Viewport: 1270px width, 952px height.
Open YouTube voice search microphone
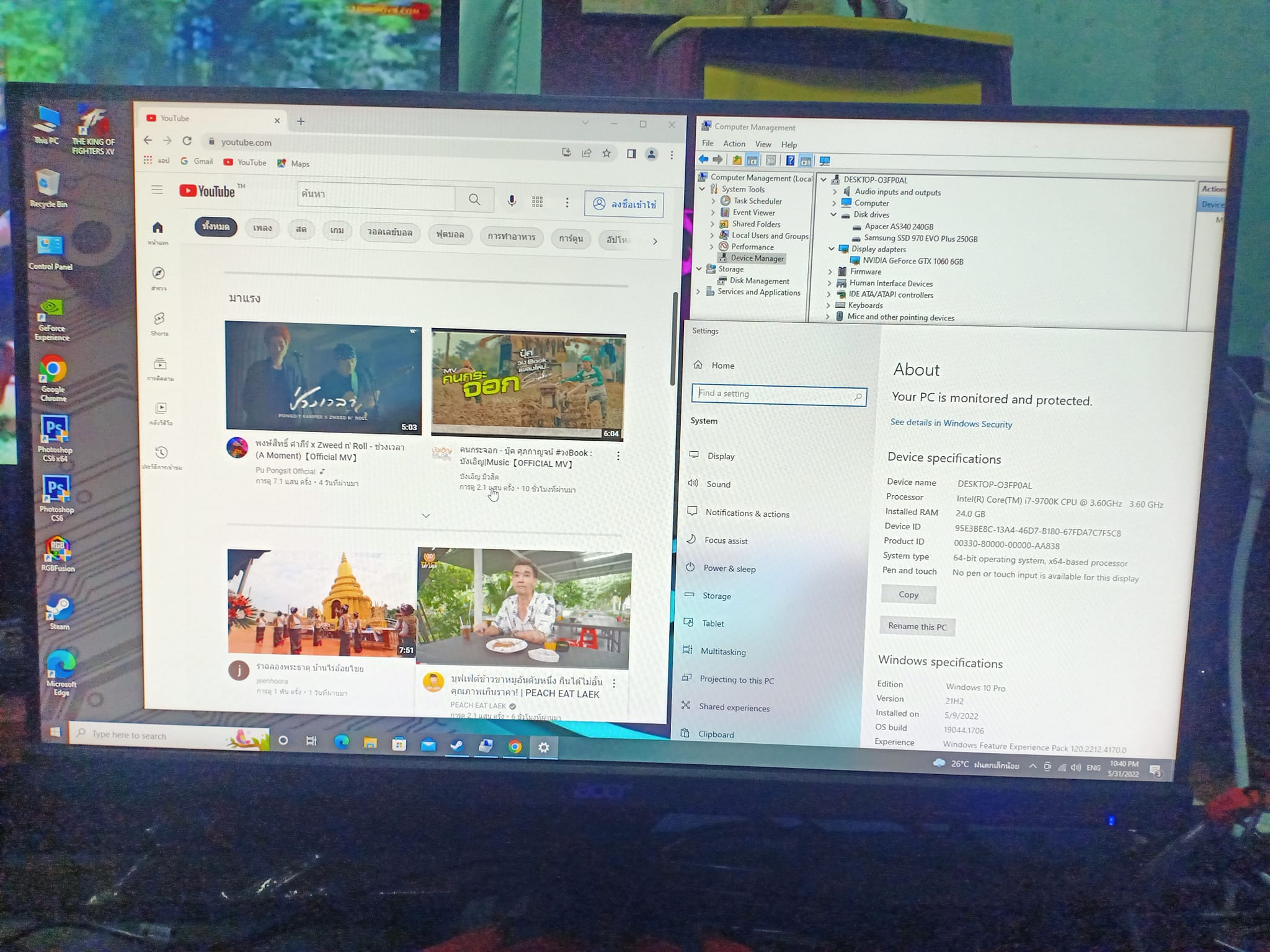[x=512, y=201]
